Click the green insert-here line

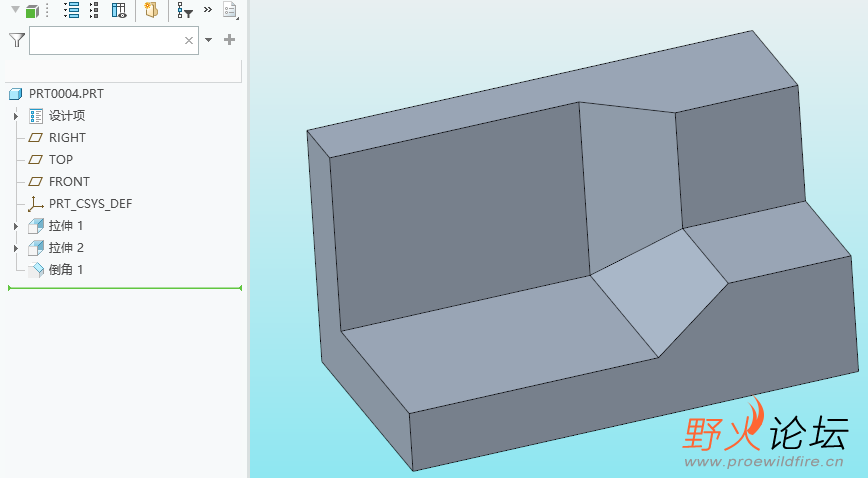click(x=125, y=288)
